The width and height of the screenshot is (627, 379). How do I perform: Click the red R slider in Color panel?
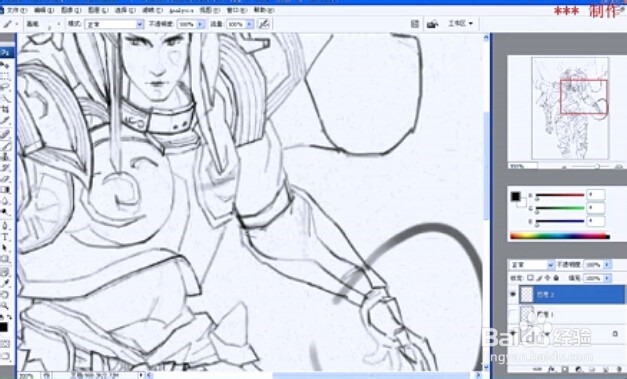click(560, 195)
